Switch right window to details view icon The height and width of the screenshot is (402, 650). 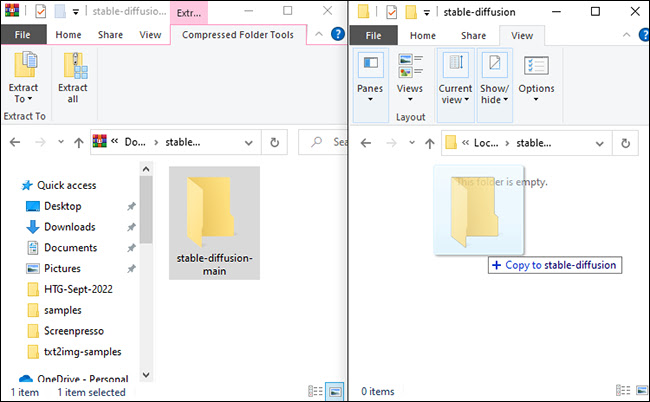point(623,390)
